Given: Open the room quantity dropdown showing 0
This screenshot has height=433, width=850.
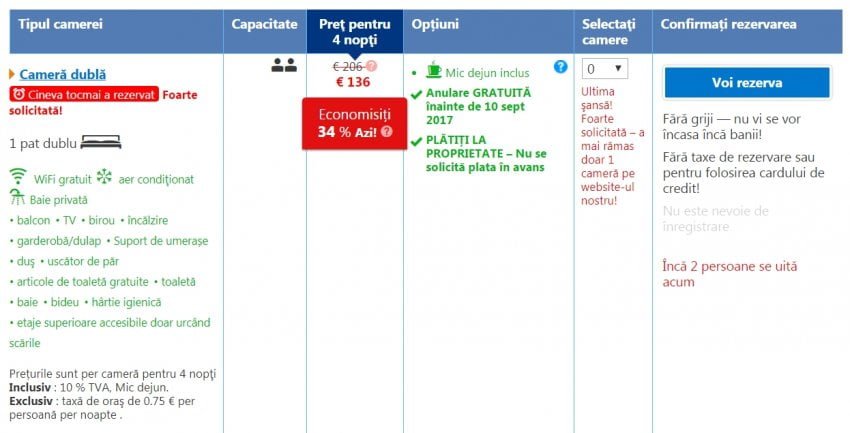Looking at the screenshot, I should pyautogui.click(x=605, y=68).
